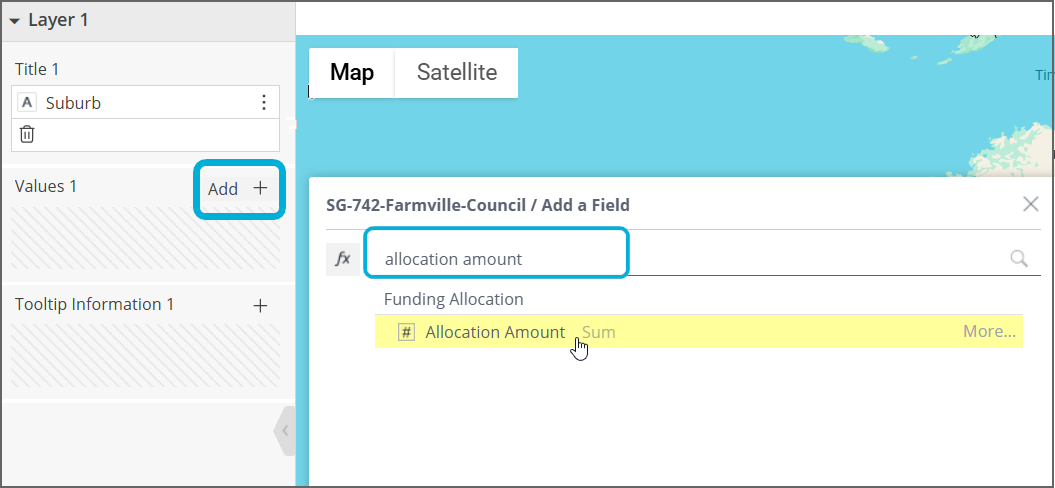Click the fx formula icon
The width and height of the screenshot is (1055, 488).
coord(342,259)
